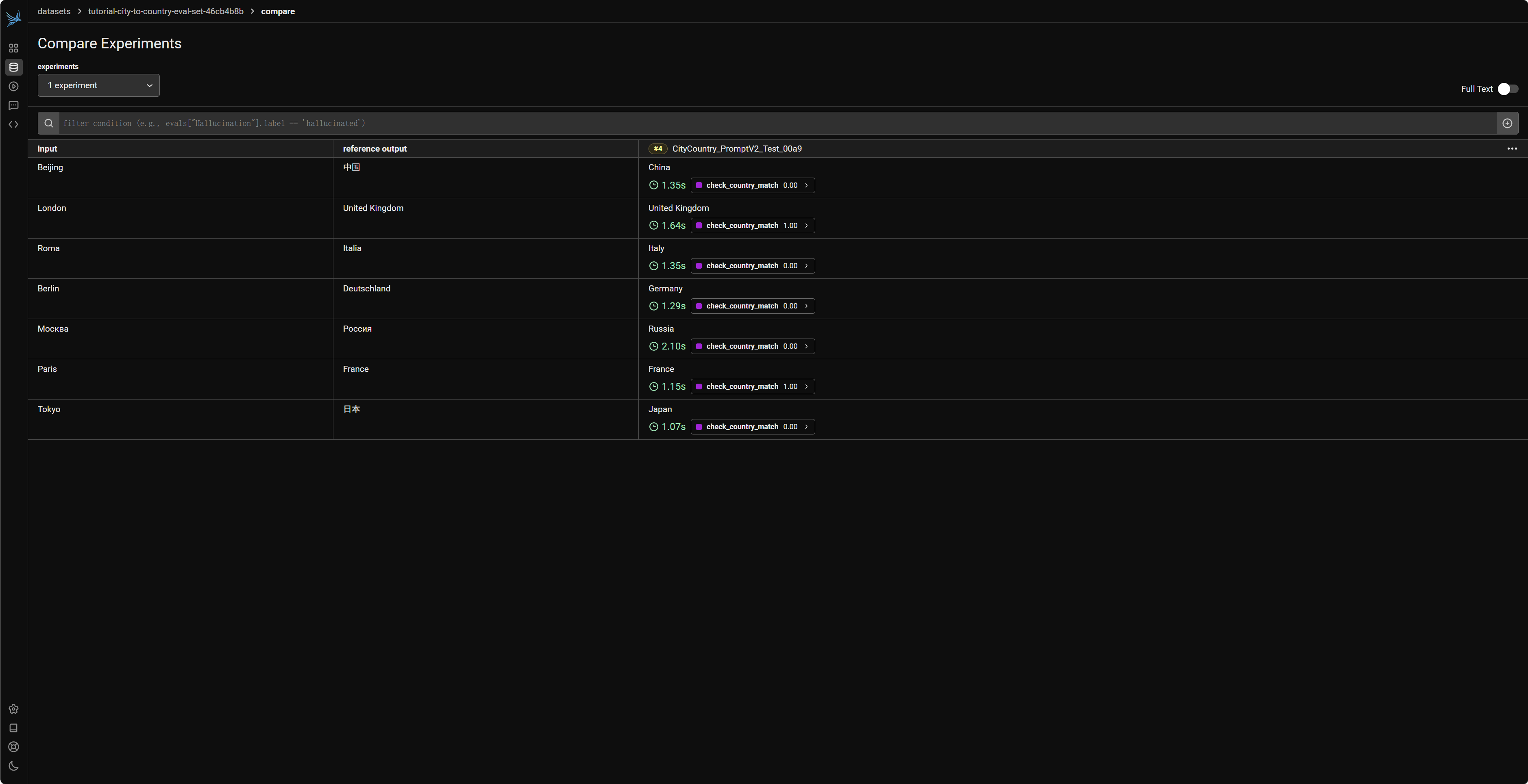Open APIs code-brackets icon in the sidebar
The height and width of the screenshot is (784, 1528).
(14, 124)
